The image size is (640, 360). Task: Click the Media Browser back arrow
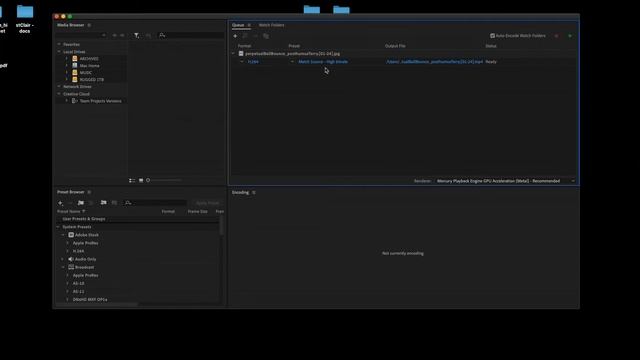coord(114,36)
